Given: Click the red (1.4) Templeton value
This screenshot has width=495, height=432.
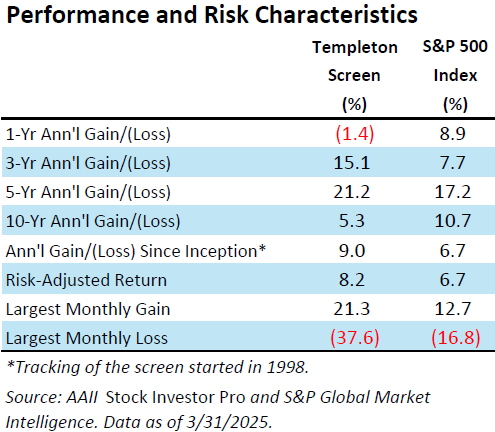Looking at the screenshot, I should click(355, 134).
